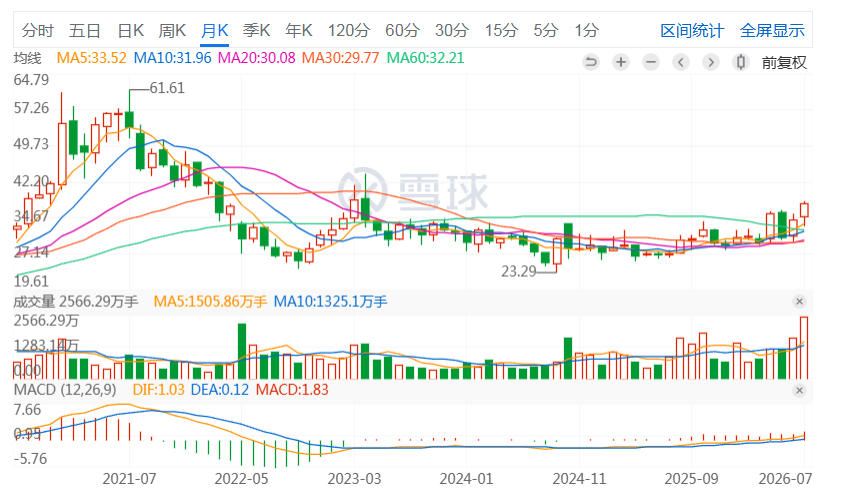Image resolution: width=854 pixels, height=491 pixels.
Task: Select the 60分 interval tab
Action: point(402,30)
